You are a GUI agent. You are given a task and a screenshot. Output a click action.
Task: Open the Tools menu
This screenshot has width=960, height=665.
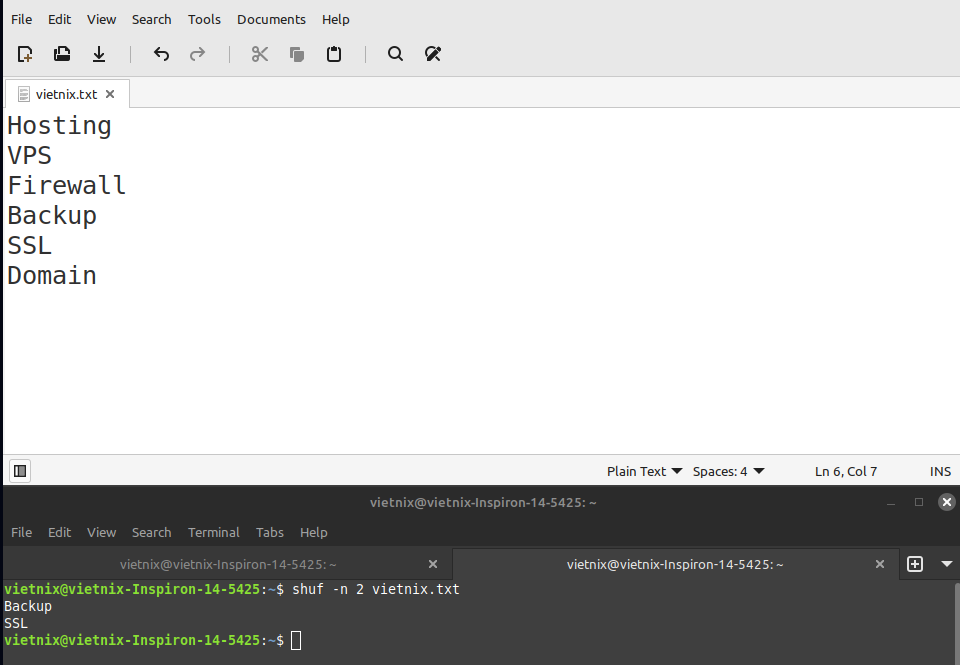tap(204, 20)
